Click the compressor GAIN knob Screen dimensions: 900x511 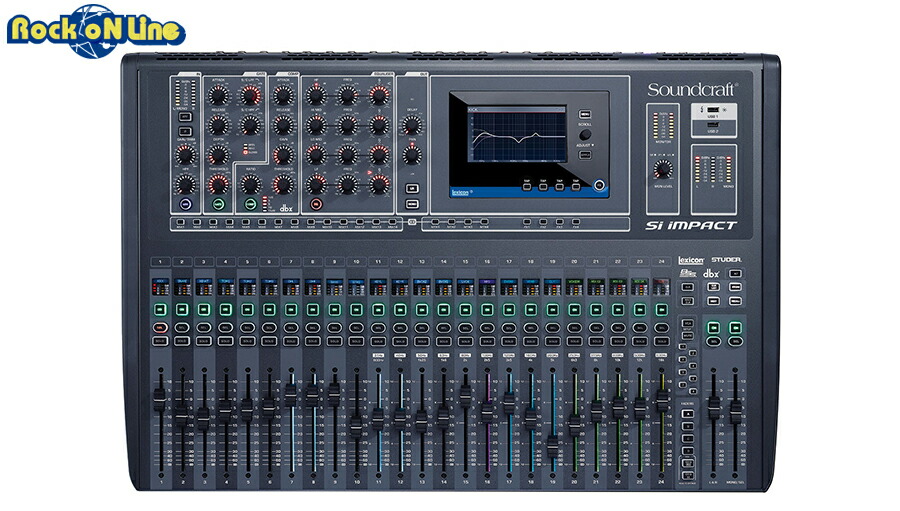point(284,155)
